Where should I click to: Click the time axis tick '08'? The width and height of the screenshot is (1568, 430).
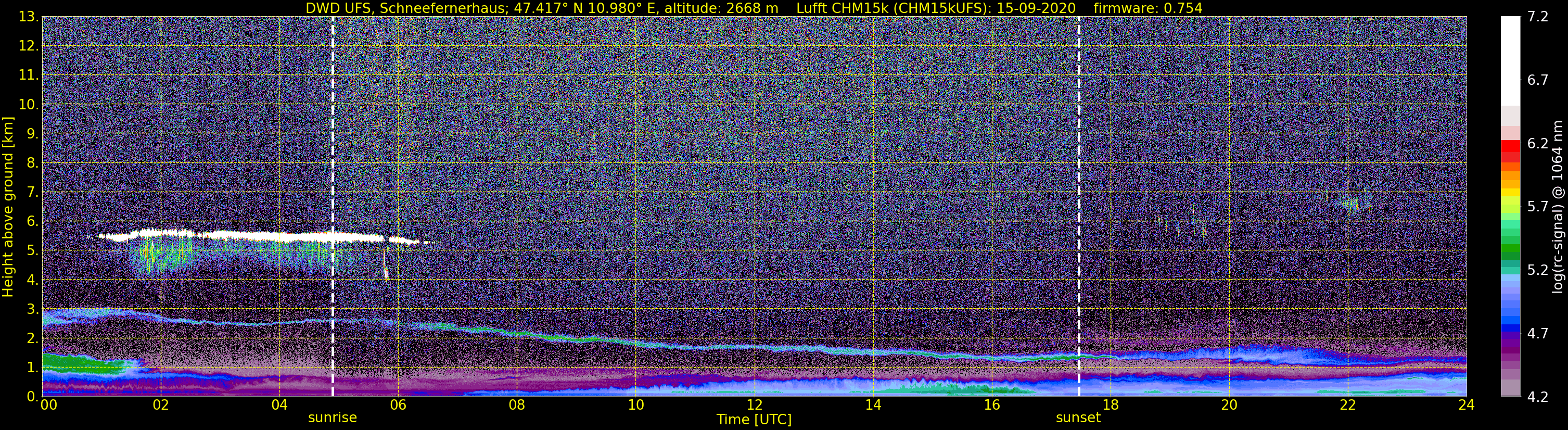(517, 405)
